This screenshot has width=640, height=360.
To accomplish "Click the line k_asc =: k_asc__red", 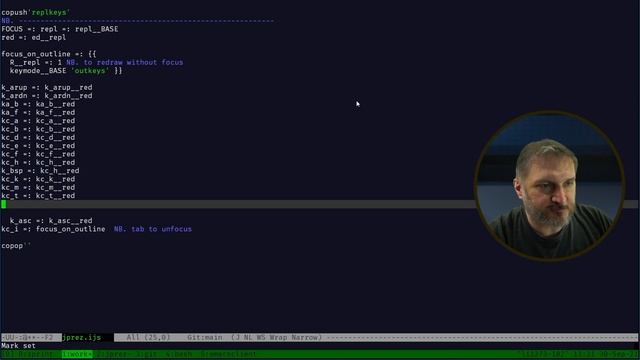I will tap(51, 221).
